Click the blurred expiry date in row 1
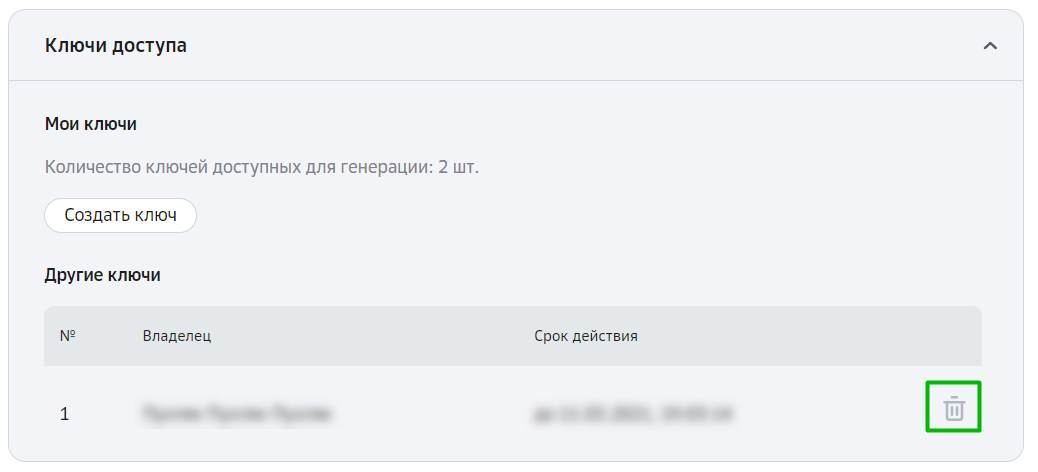This screenshot has width=1038, height=472. coord(633,414)
